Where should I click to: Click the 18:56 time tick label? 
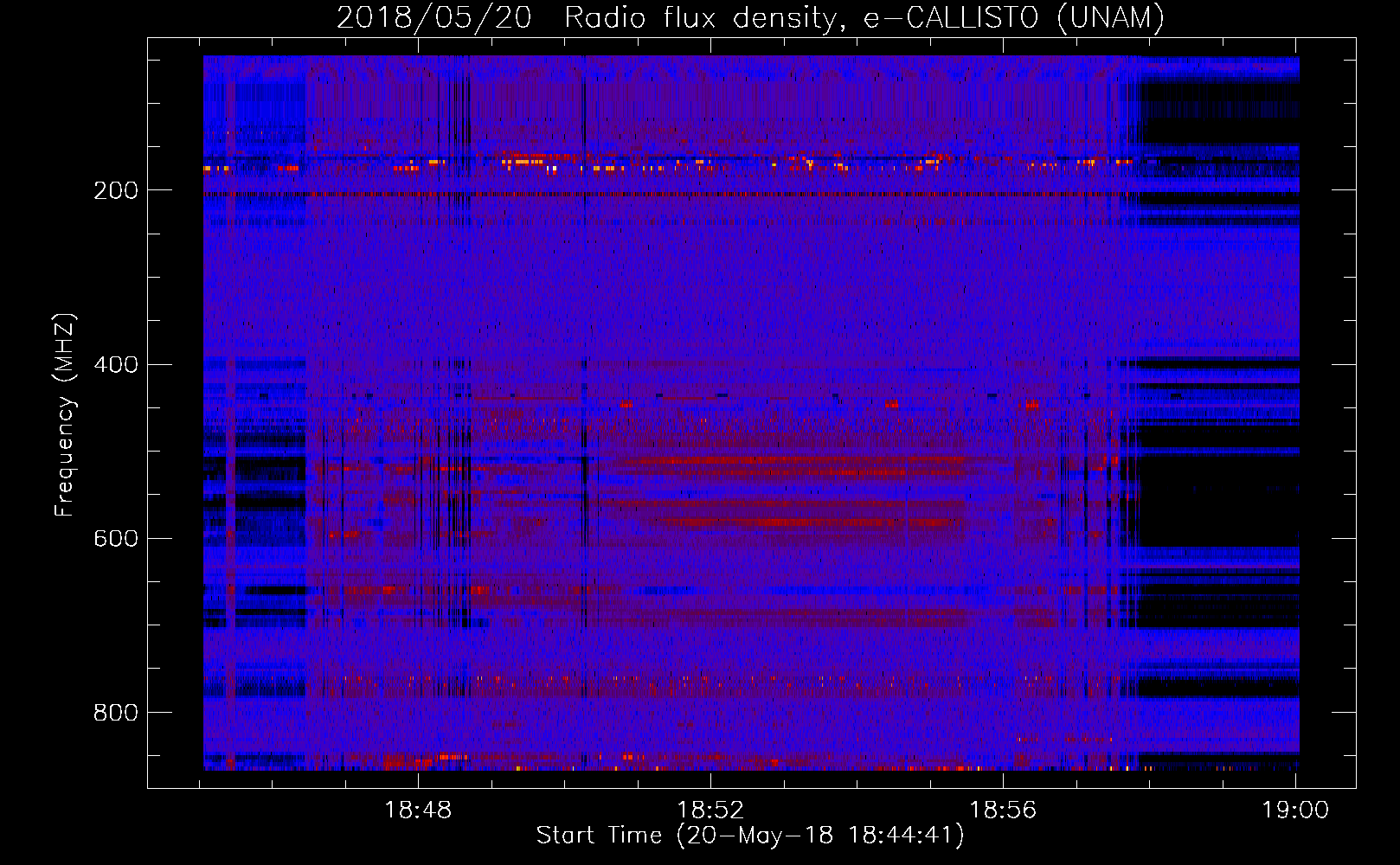point(1003,811)
